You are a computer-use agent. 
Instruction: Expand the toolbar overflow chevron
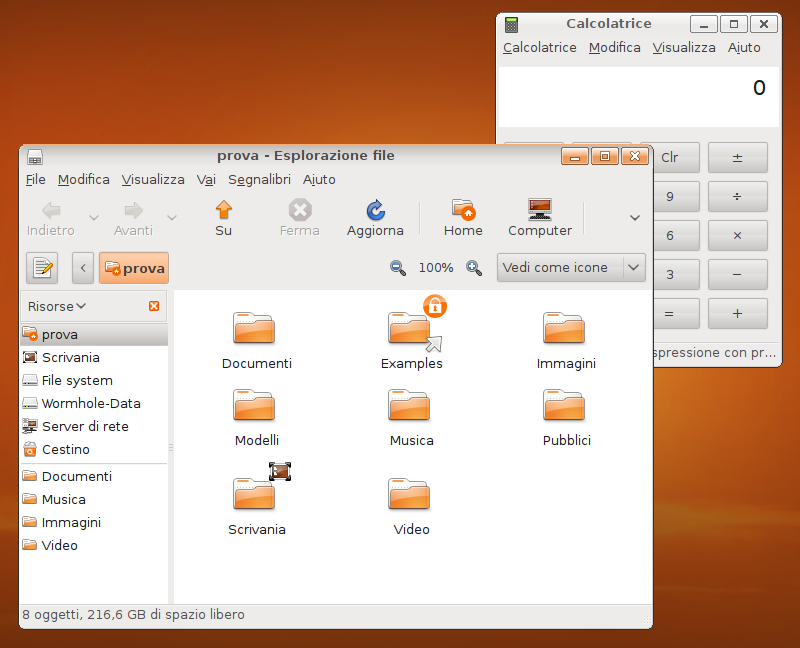coord(634,217)
